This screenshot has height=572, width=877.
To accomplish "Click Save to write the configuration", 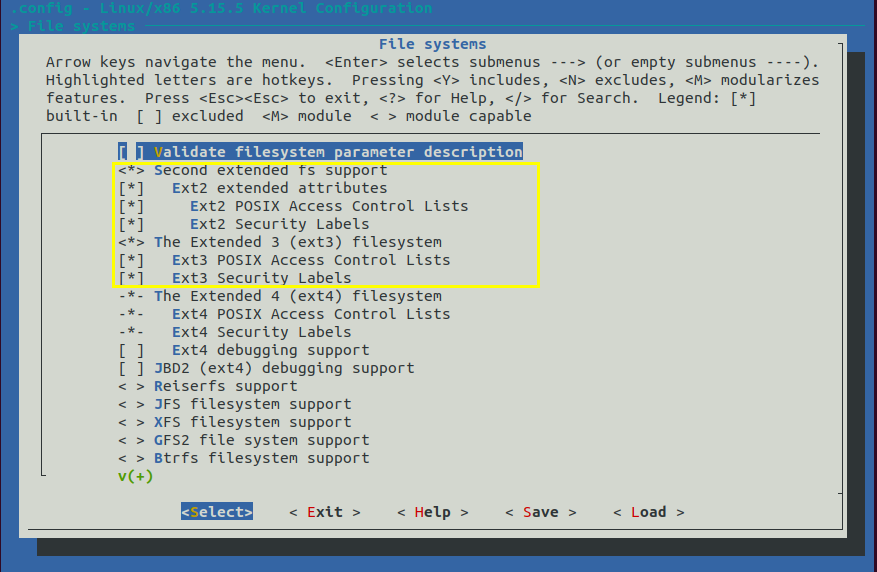I will [x=540, y=512].
